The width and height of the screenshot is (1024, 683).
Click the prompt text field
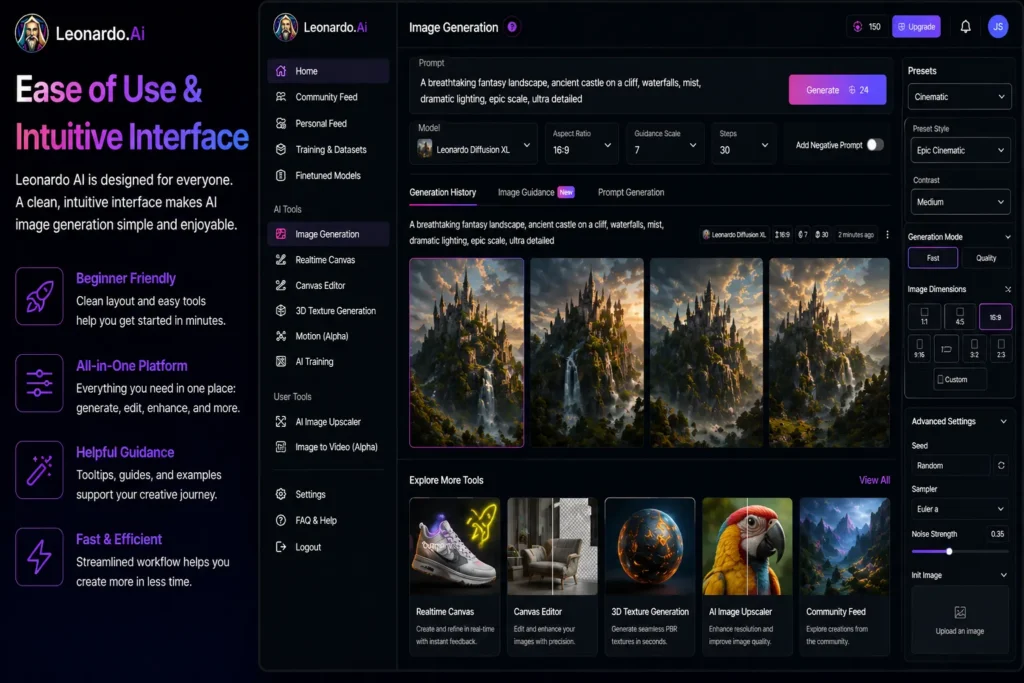tap(598, 91)
